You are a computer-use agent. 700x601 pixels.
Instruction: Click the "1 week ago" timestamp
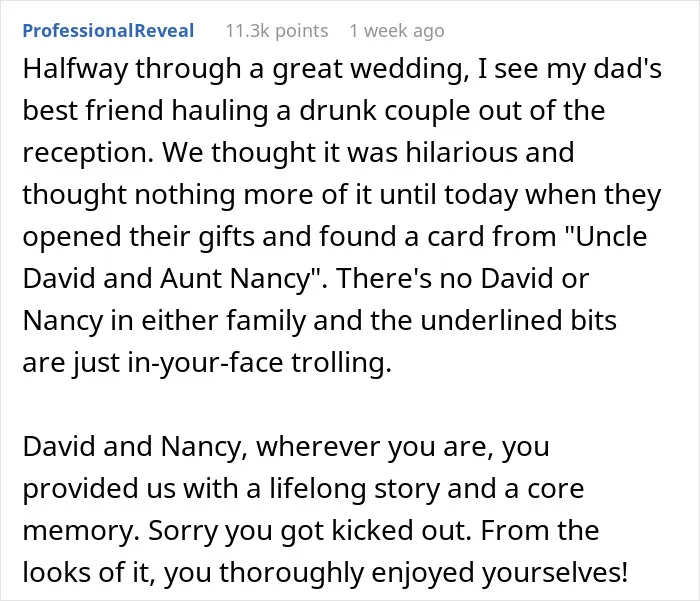point(397,31)
